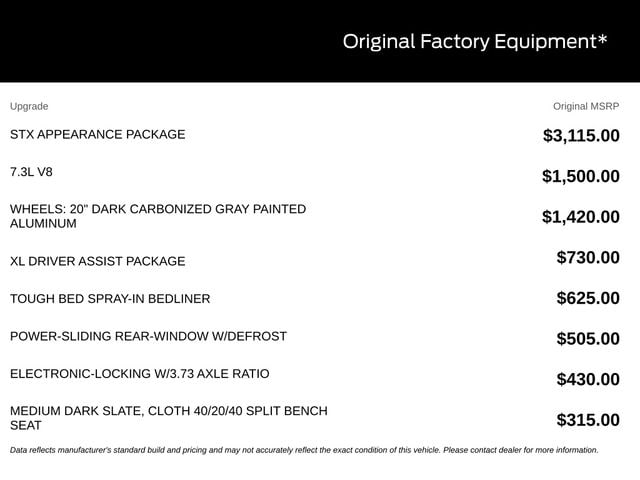The width and height of the screenshot is (640, 480).
Task: Click STX Appearance Package entry
Action: pos(98,134)
